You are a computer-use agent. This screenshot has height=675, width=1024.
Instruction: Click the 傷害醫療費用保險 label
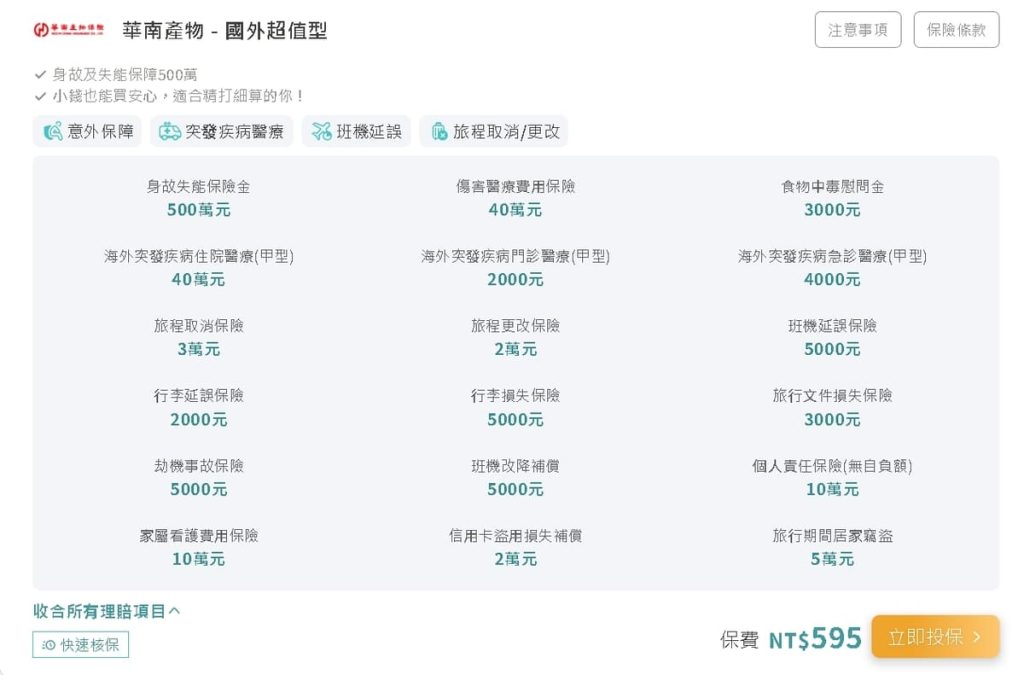(x=515, y=187)
